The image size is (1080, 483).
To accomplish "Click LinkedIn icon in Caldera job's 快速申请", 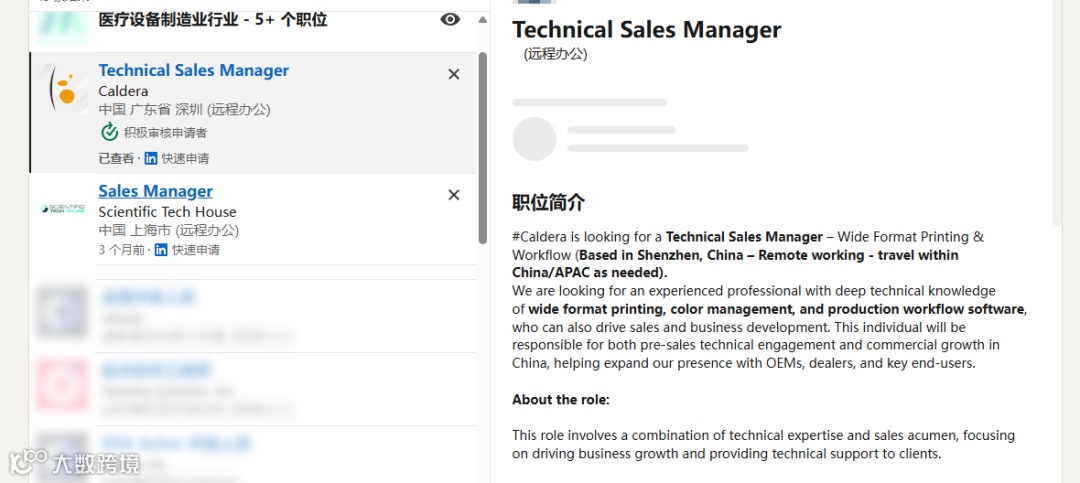I will point(151,158).
